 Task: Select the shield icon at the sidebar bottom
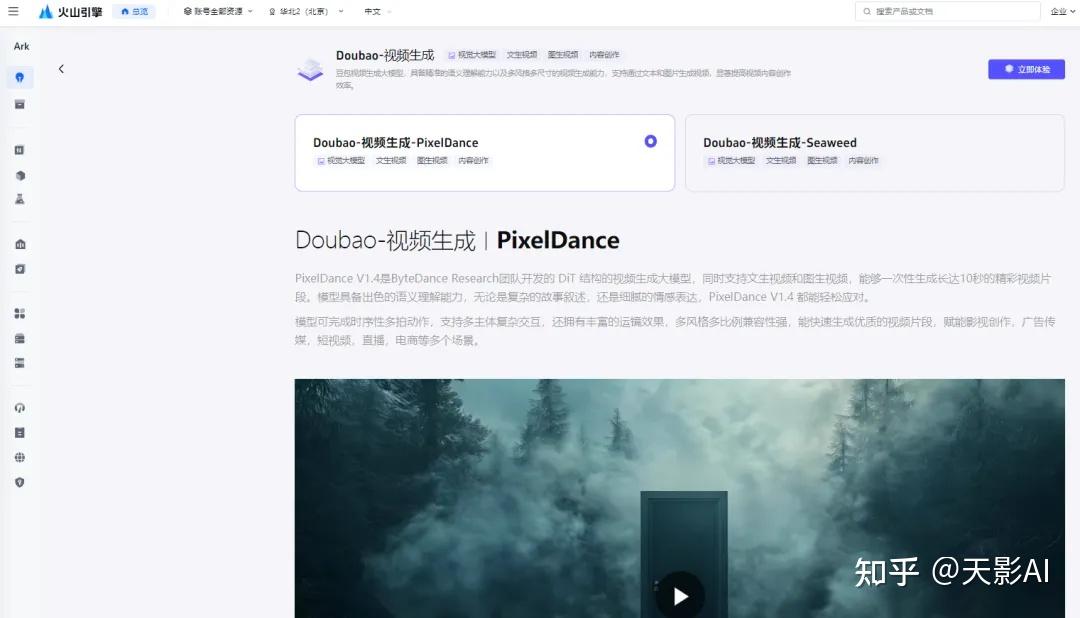click(20, 482)
